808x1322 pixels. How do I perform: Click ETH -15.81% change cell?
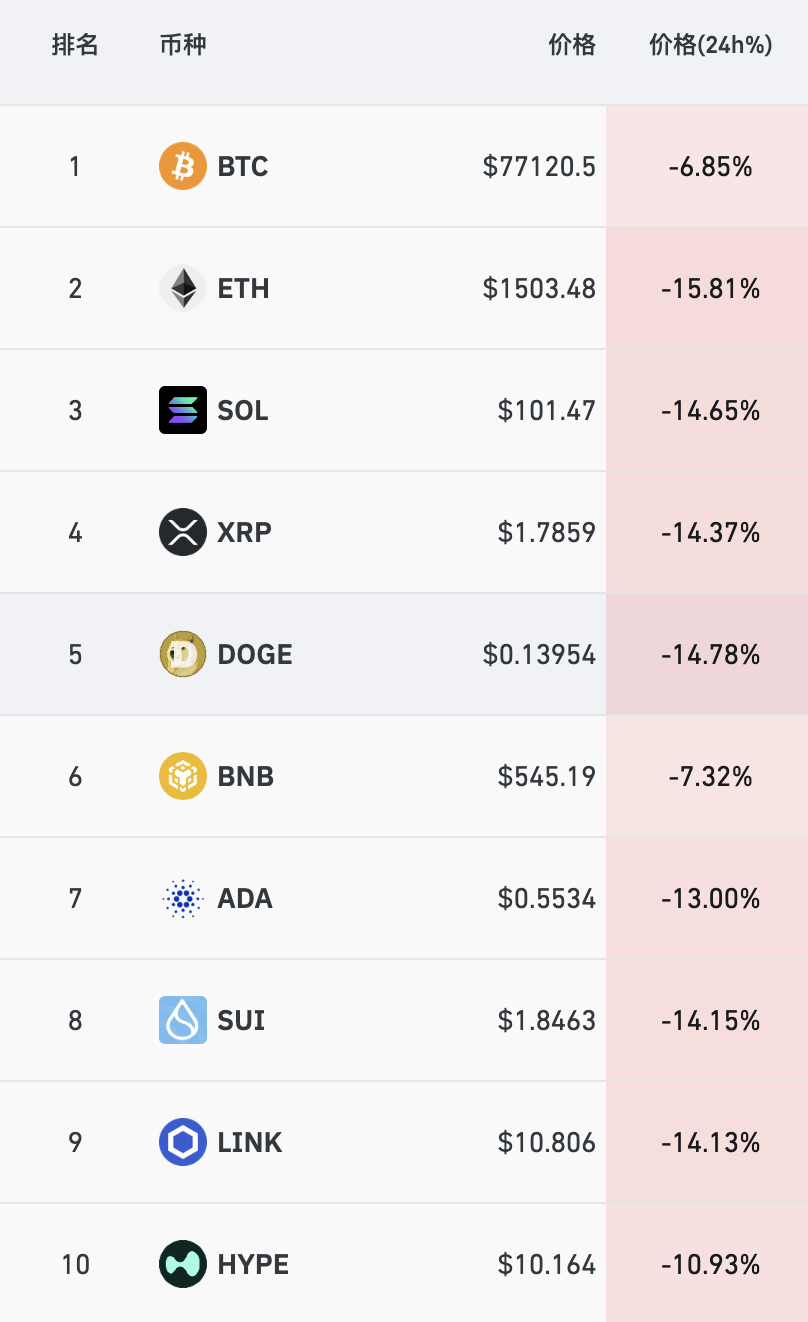[x=710, y=288]
